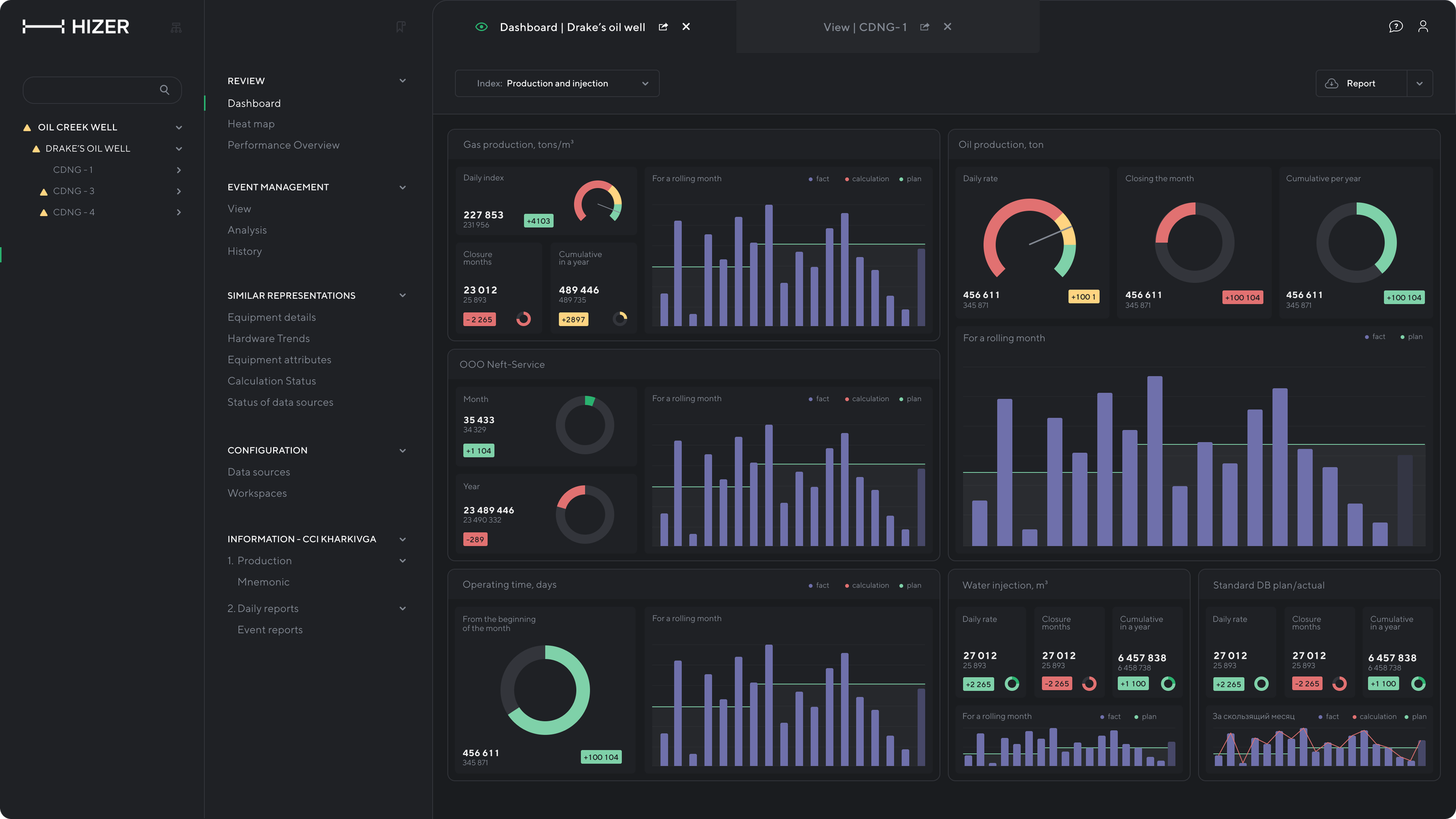Click the search magnifier icon
This screenshot has height=819, width=1456.
[x=165, y=90]
